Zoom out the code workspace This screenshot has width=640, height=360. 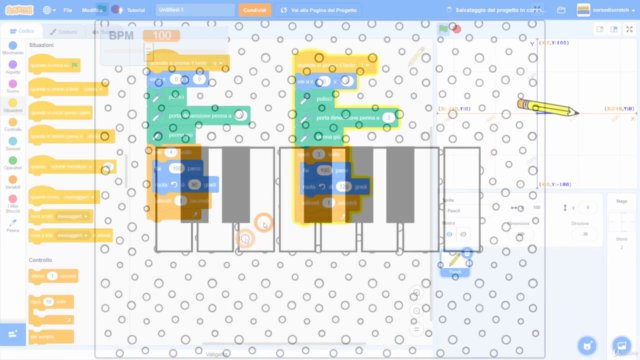[417, 311]
